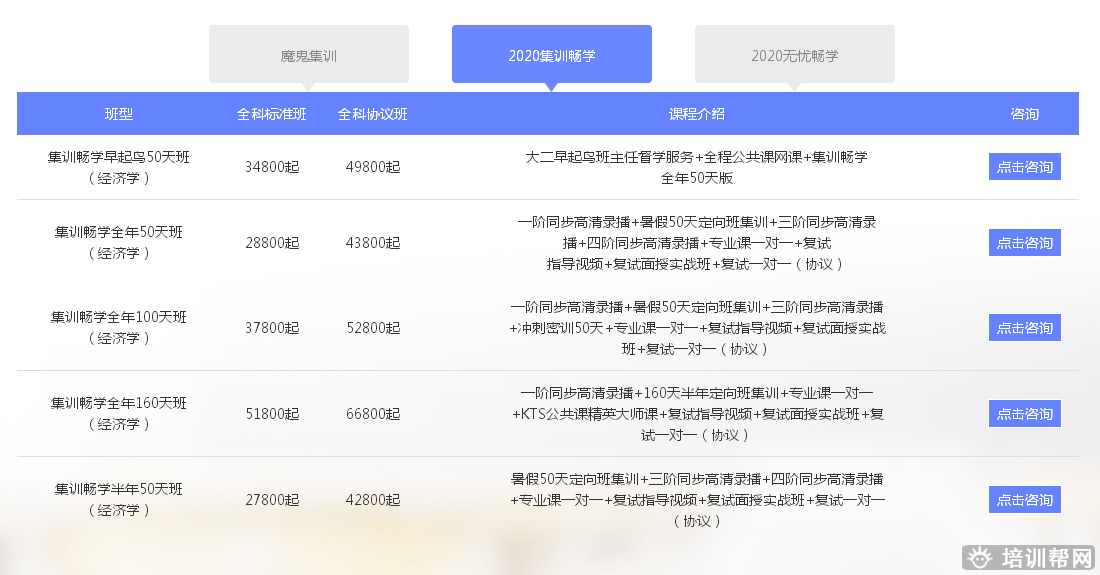Select the 集训畅学早起鸟50天班 class name
The height and width of the screenshot is (575, 1100).
[x=118, y=157]
